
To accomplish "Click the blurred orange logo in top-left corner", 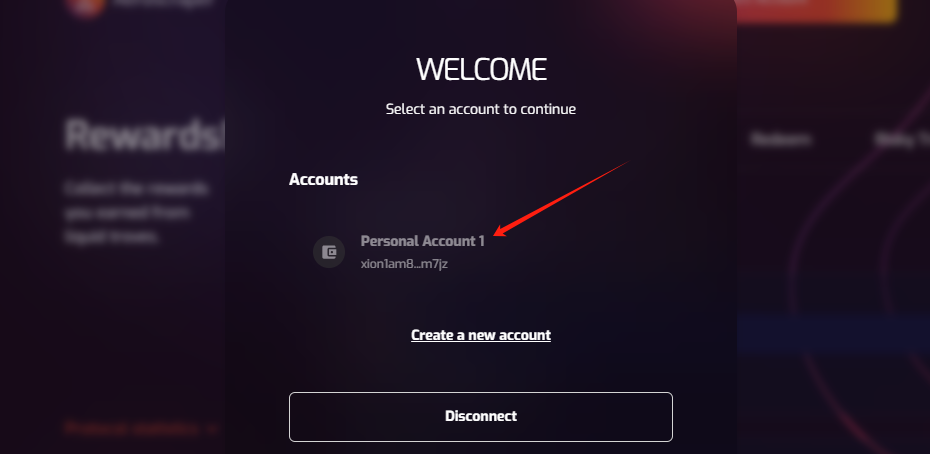I will click(x=87, y=7).
